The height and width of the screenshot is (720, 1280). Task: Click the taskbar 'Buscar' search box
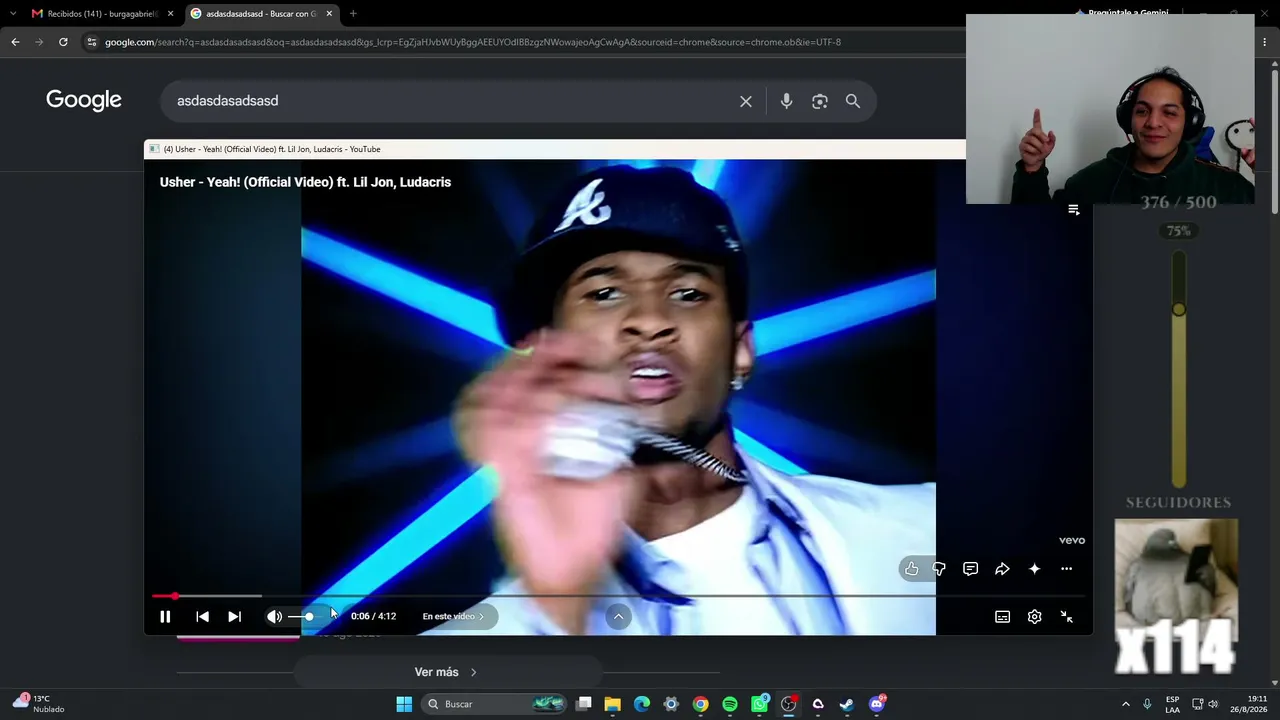click(493, 704)
